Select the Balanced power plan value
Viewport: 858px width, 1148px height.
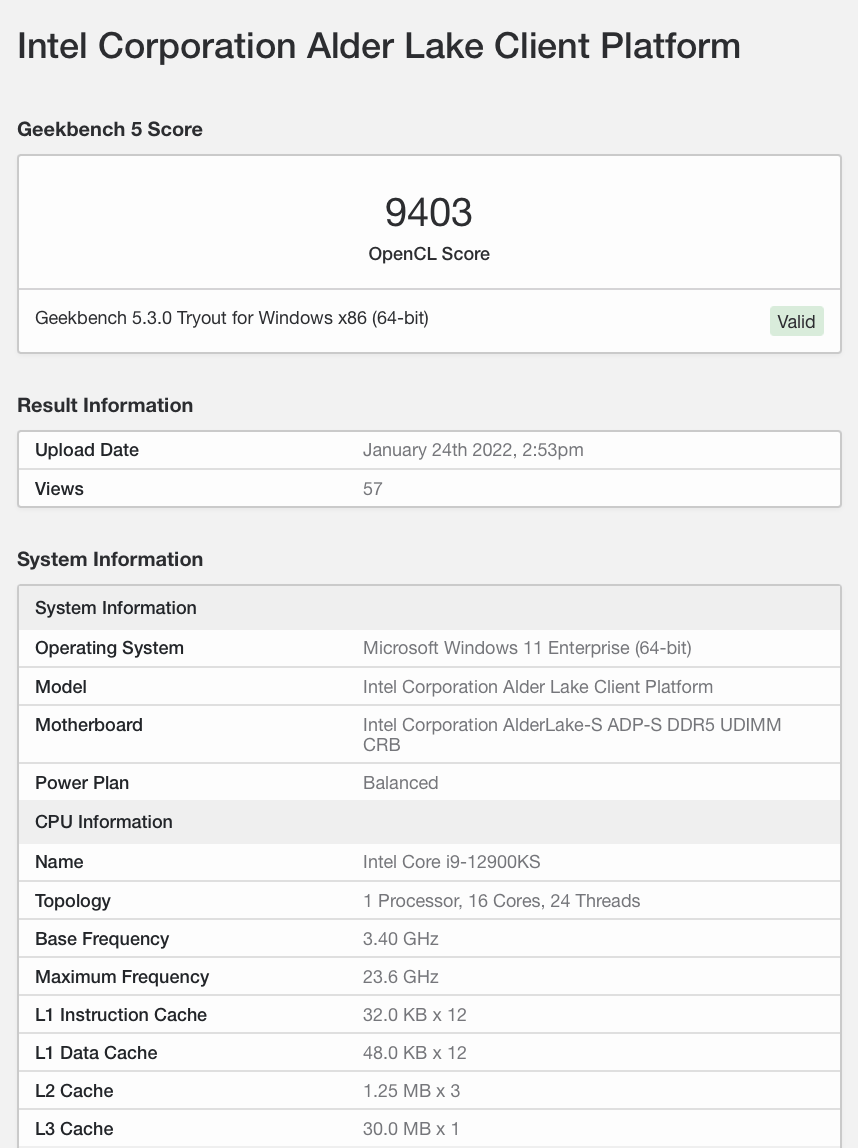401,783
